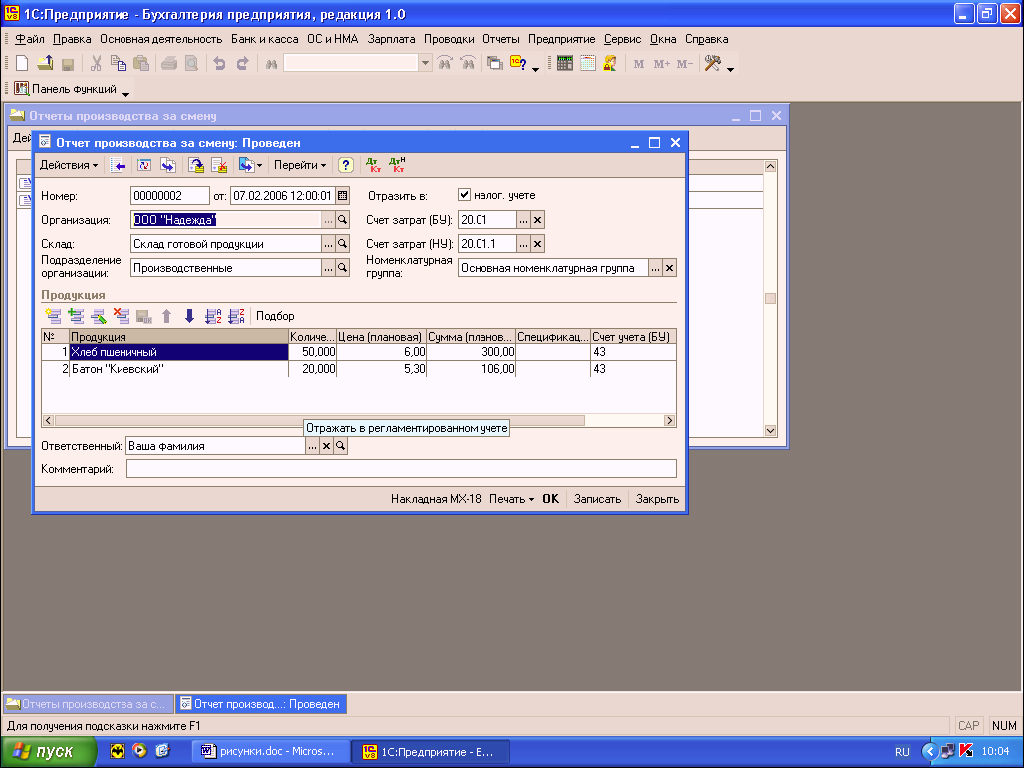
Task: Click the Дт/Кт postings result icon
Action: [x=375, y=165]
